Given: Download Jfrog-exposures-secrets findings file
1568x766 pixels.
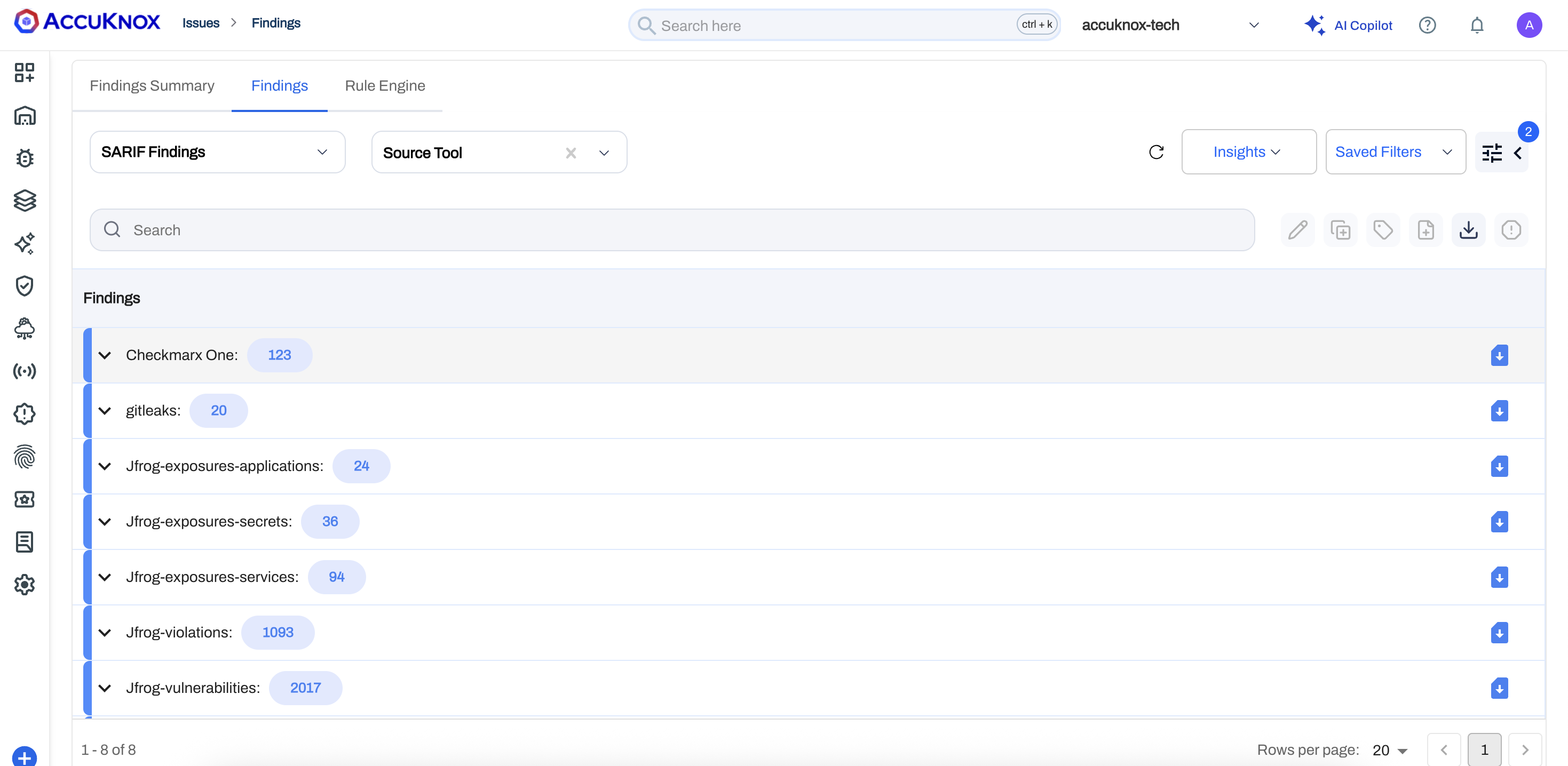Looking at the screenshot, I should pos(1499,521).
